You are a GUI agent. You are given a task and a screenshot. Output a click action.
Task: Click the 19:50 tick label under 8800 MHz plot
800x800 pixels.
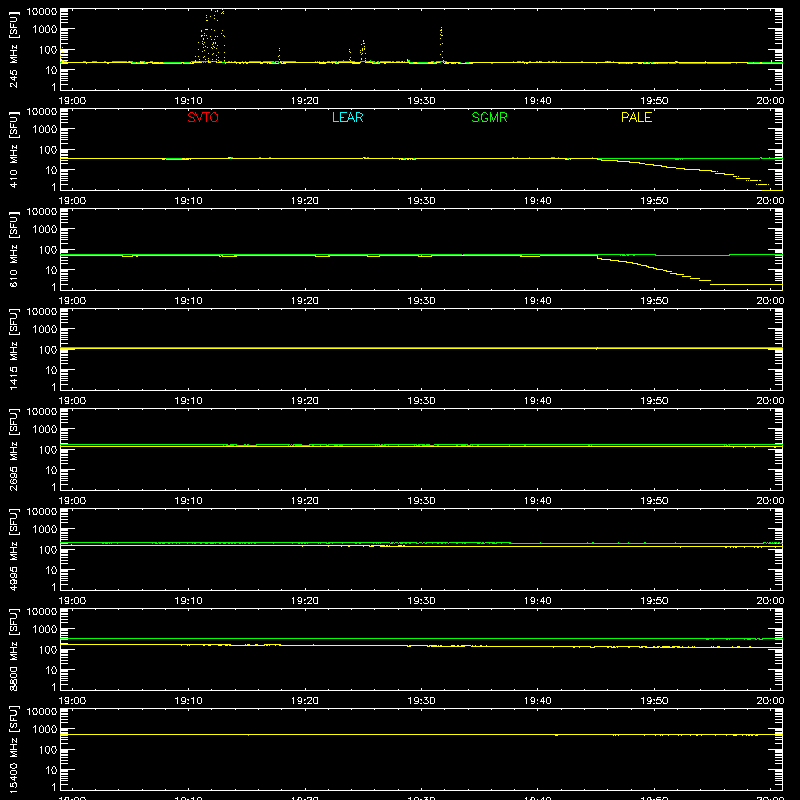654,701
